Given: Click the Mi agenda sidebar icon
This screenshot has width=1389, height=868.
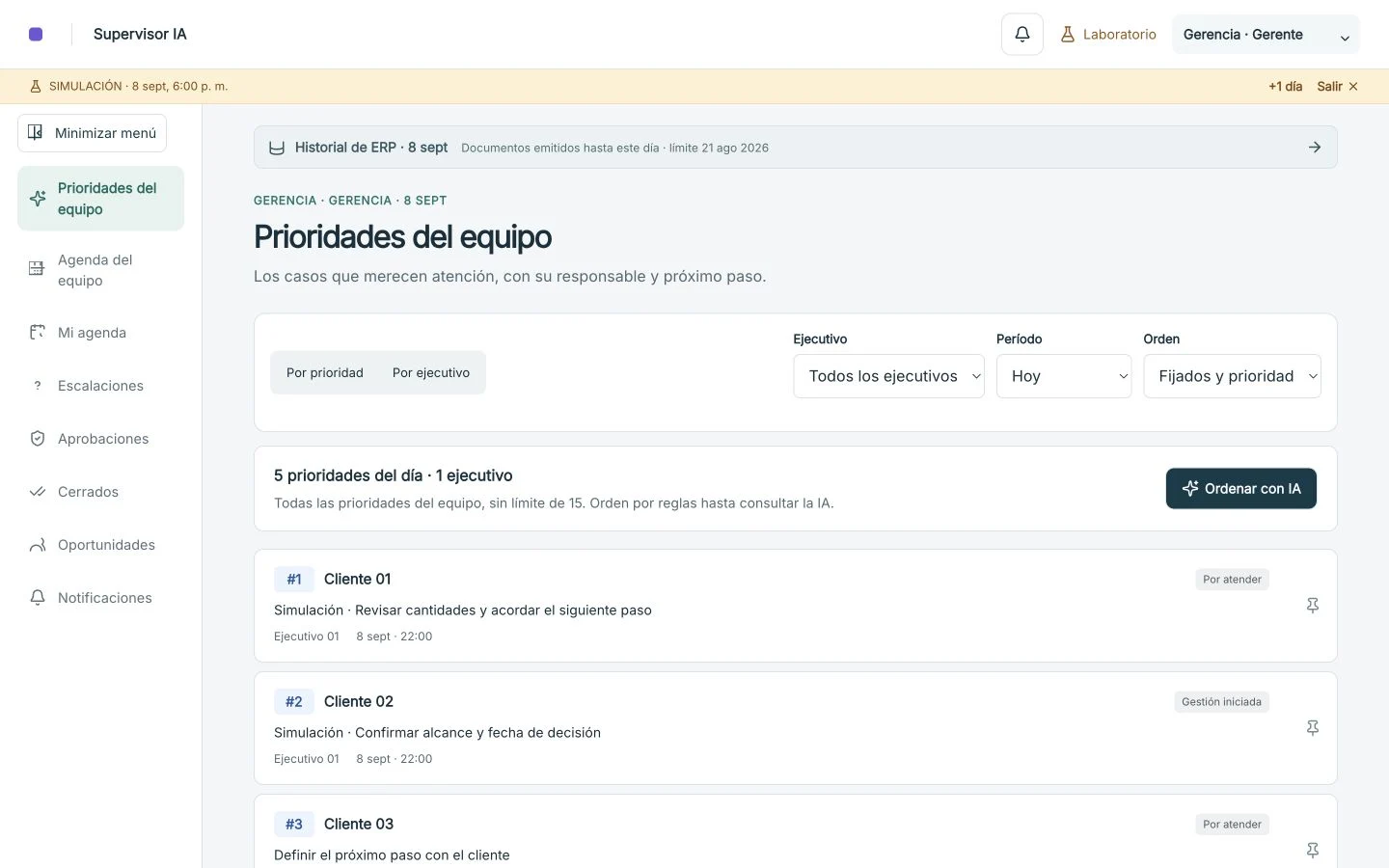Looking at the screenshot, I should click(37, 332).
